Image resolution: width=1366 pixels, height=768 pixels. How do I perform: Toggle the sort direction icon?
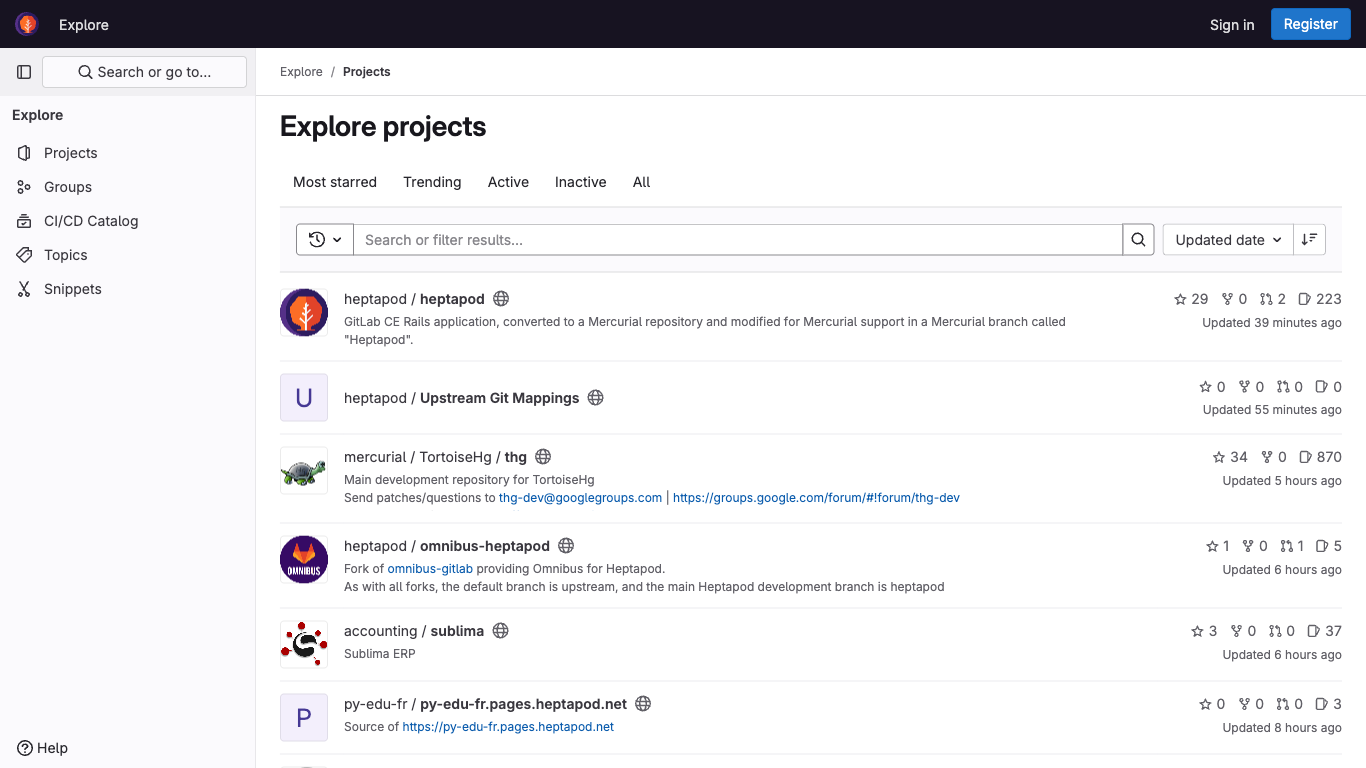[x=1310, y=240]
